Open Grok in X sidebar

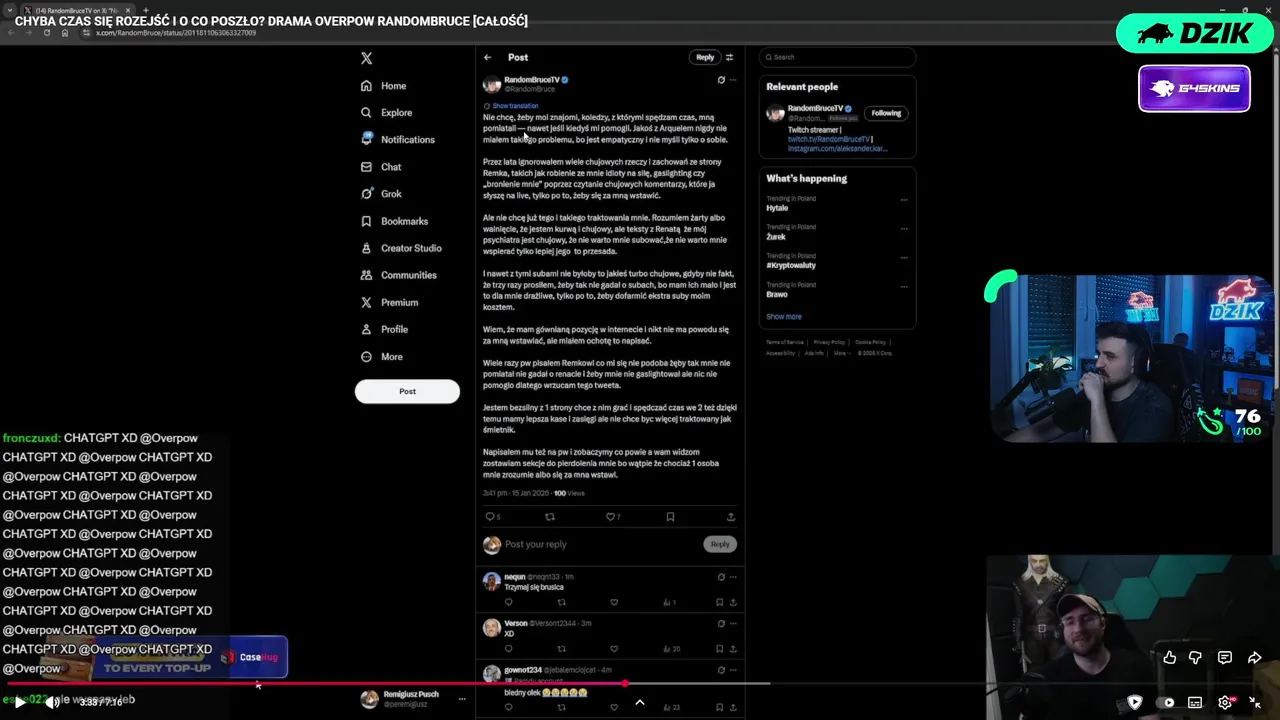coord(380,194)
